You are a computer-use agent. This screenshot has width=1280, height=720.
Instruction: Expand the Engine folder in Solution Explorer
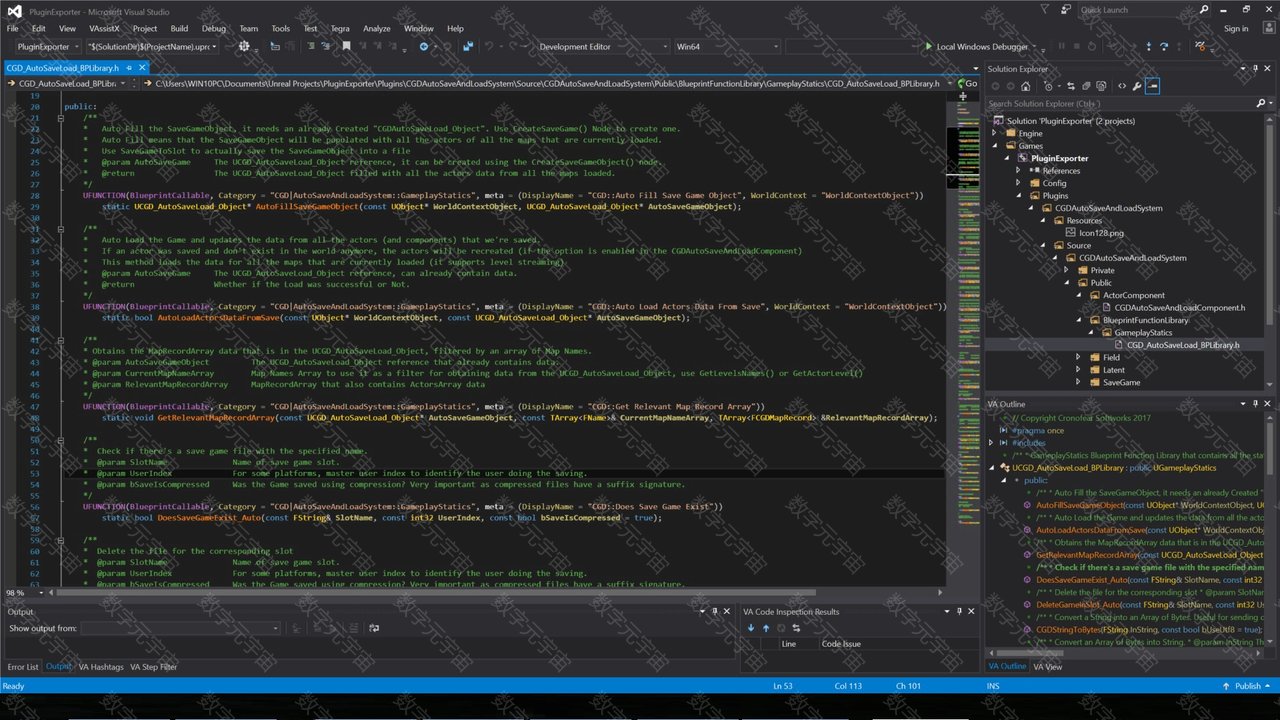click(x=995, y=133)
